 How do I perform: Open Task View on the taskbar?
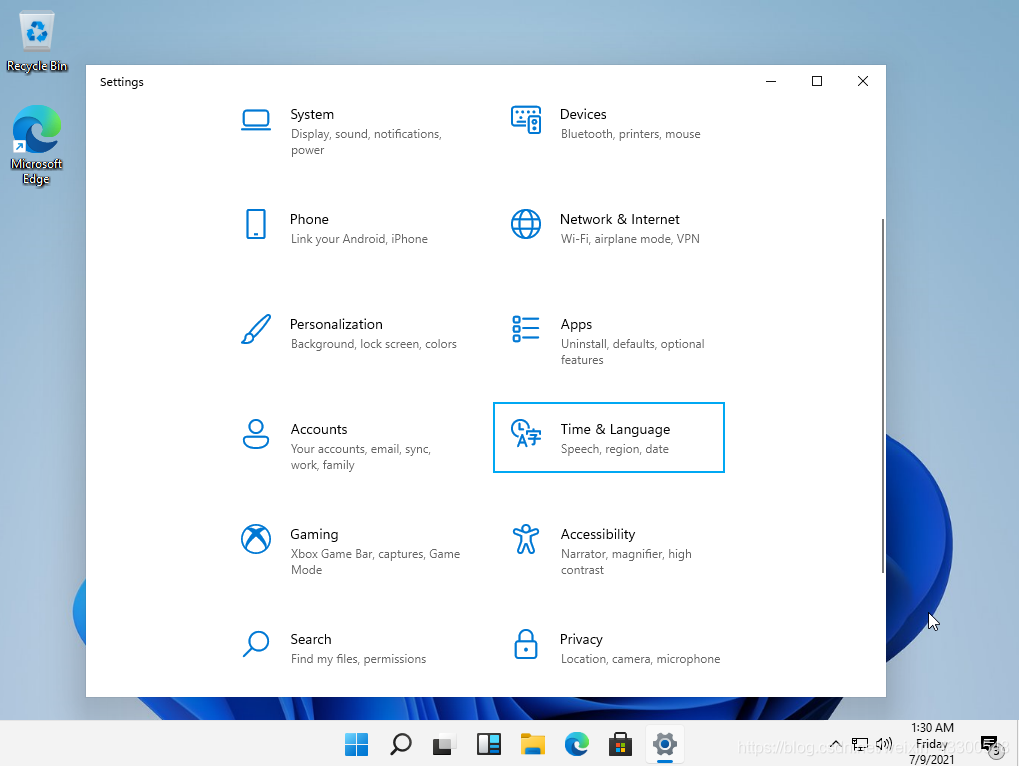[445, 745]
